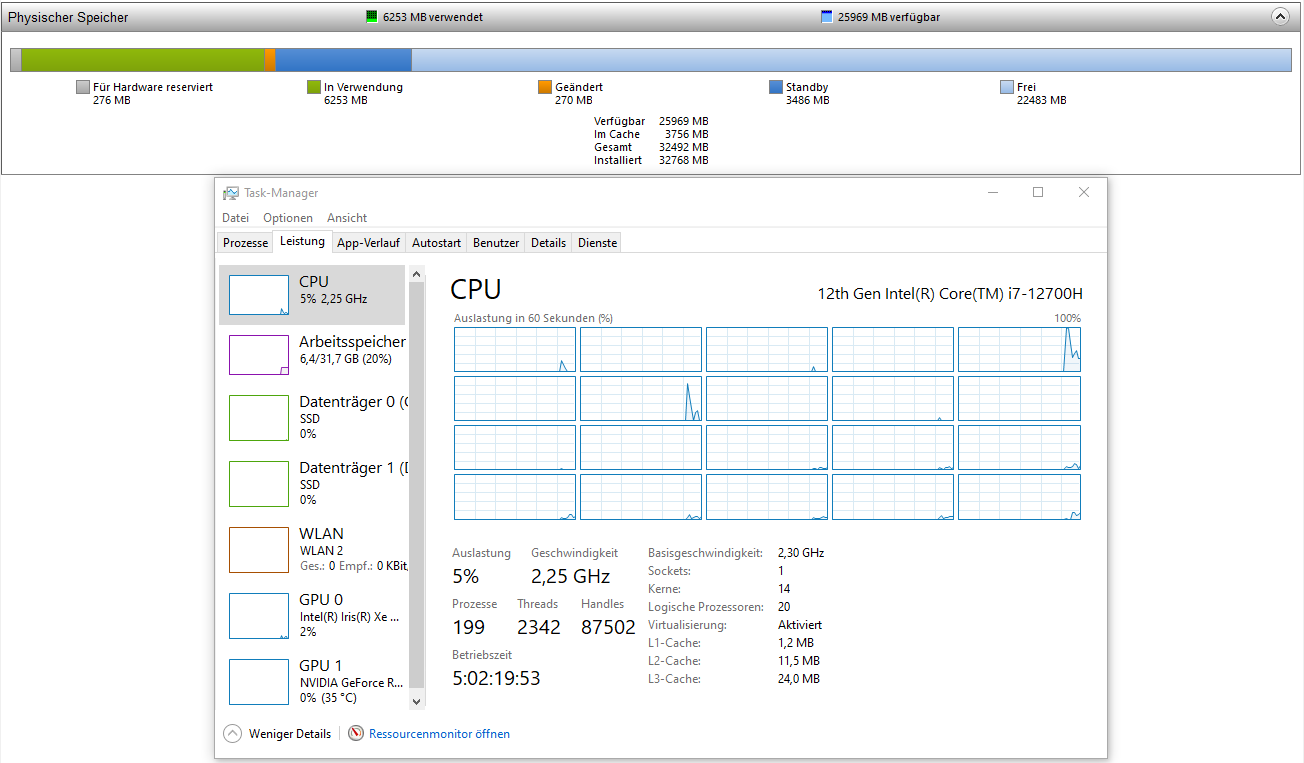Open the Ansicht menu

(347, 217)
